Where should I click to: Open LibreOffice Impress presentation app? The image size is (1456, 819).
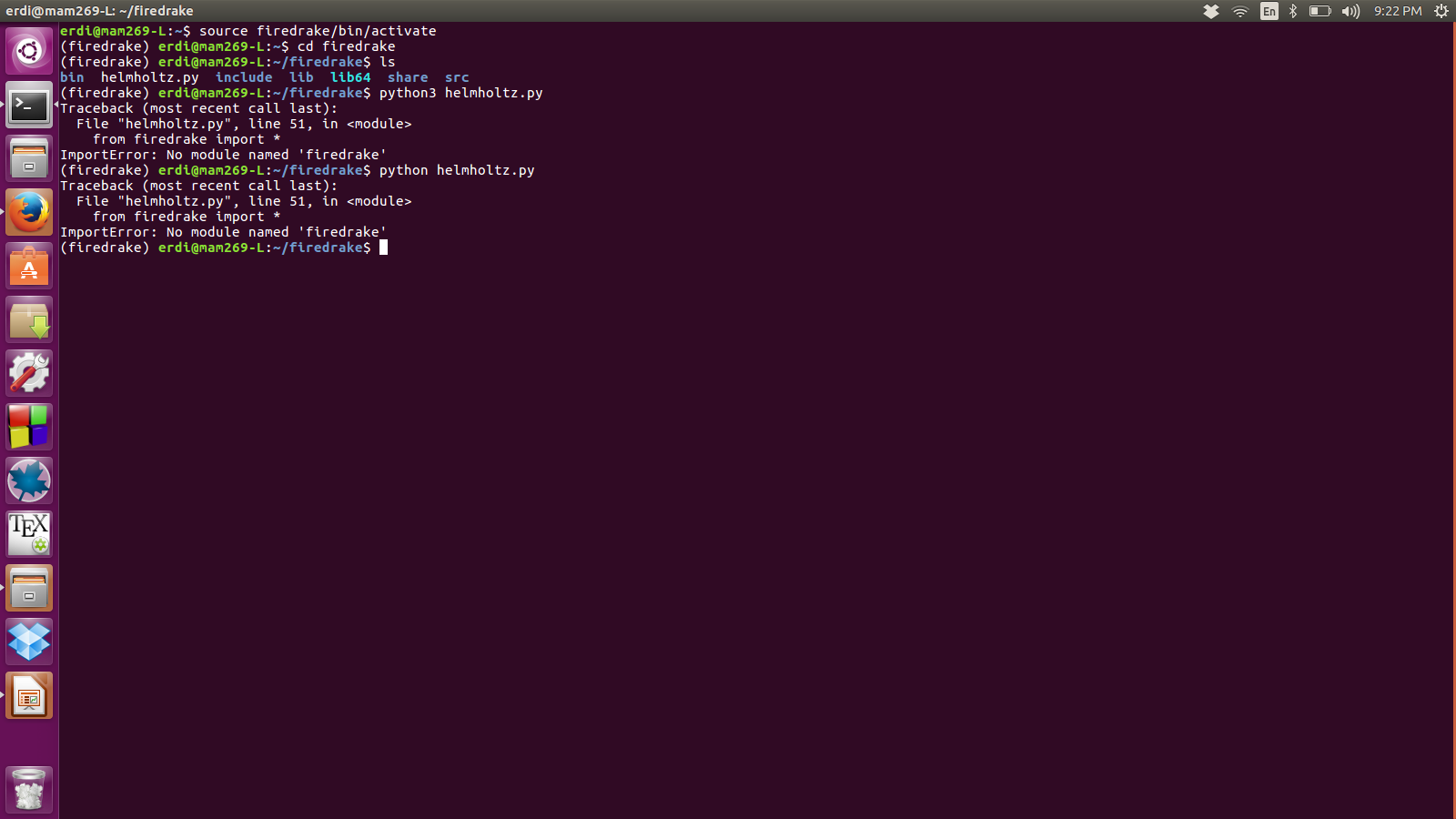tap(29, 696)
